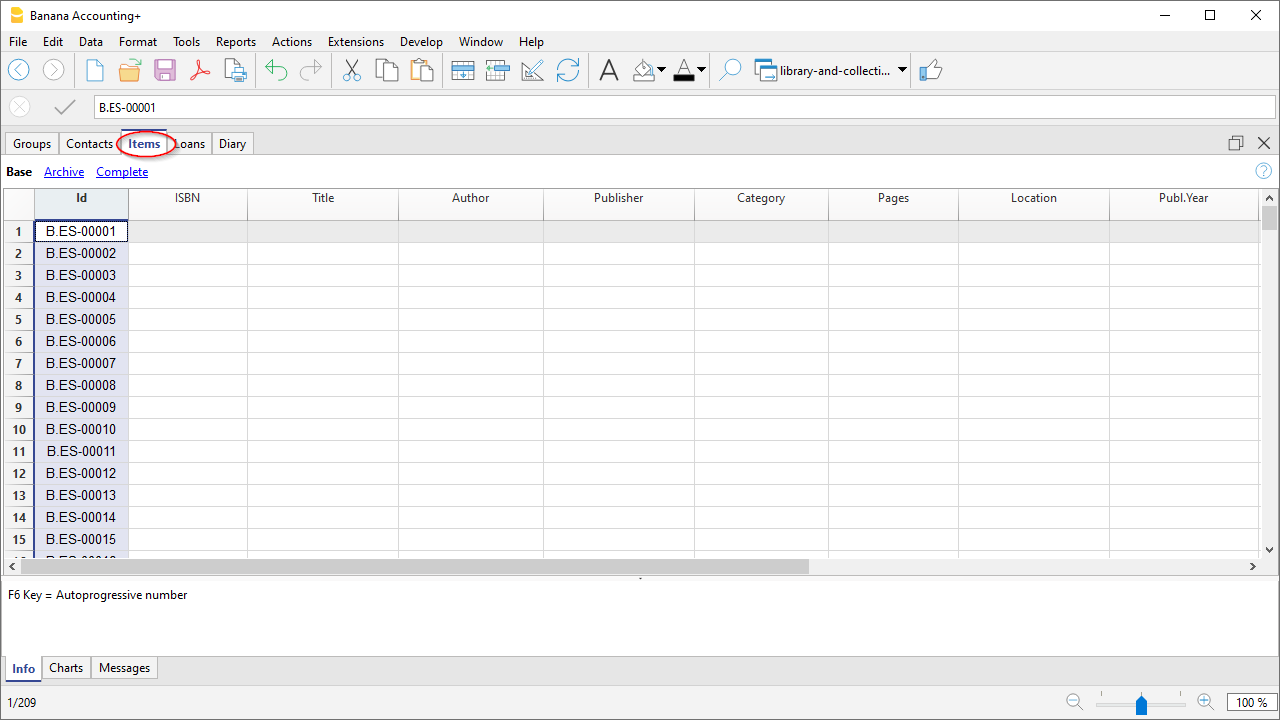Select the Complete view link
Viewport: 1280px width, 720px height.
pos(122,172)
